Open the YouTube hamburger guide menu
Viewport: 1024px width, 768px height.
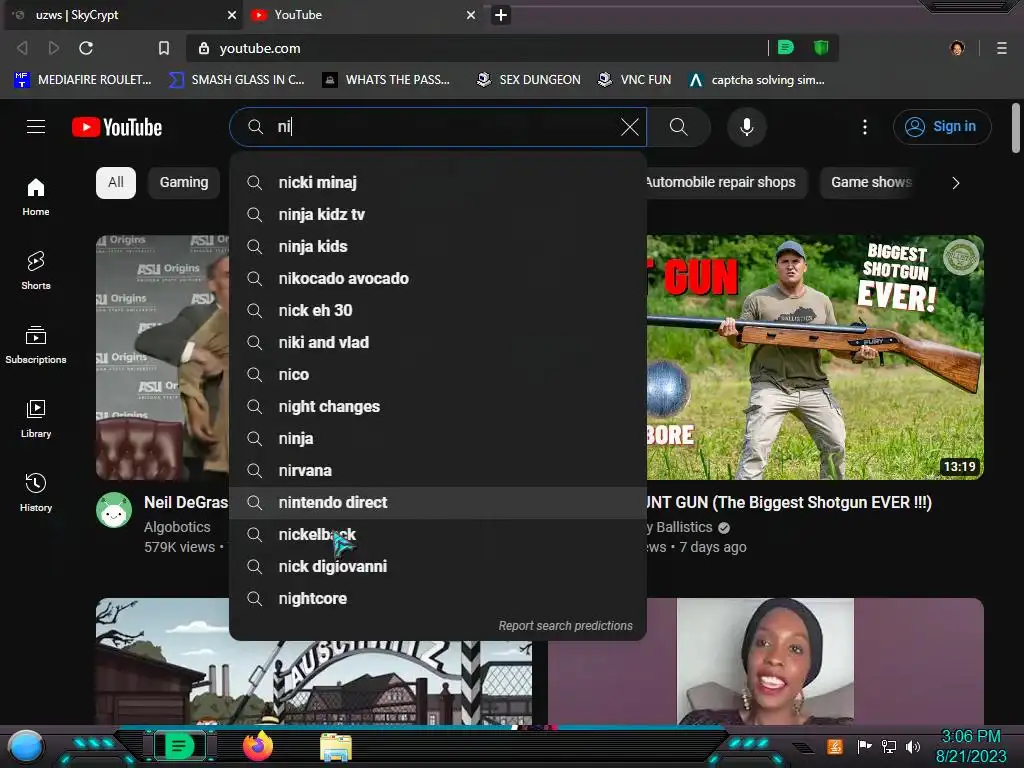coord(36,127)
